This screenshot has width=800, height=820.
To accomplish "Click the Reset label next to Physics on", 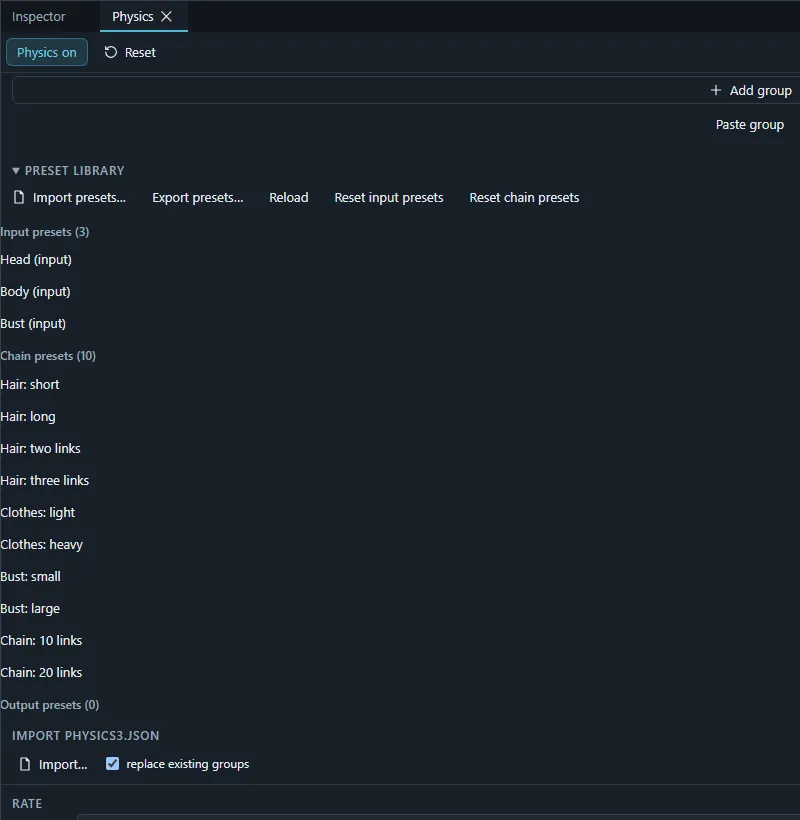I will click(140, 52).
